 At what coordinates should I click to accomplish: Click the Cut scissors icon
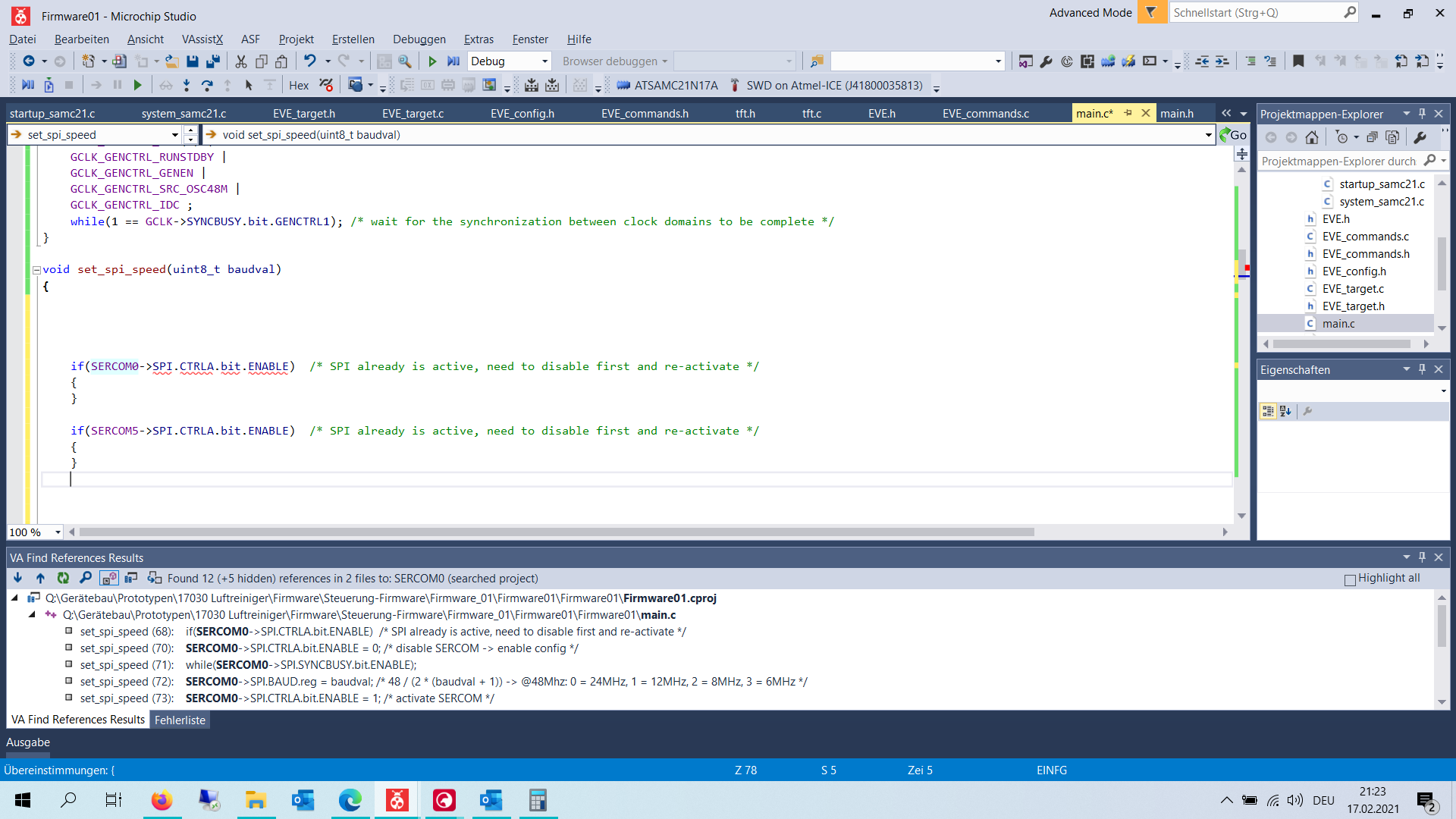241,61
